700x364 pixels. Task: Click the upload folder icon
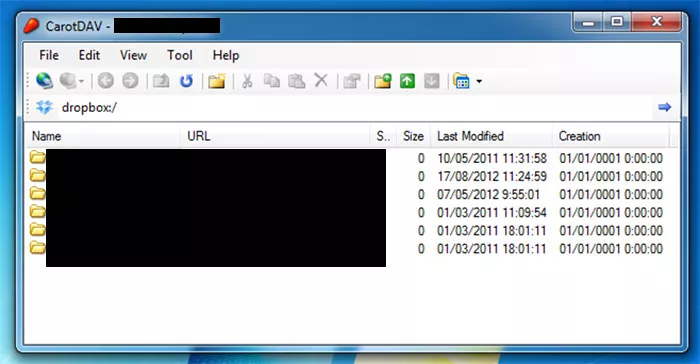point(383,81)
